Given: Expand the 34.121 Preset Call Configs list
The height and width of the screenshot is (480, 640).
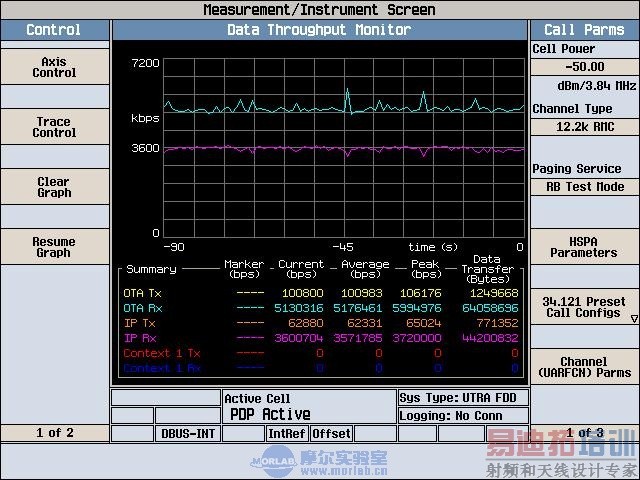Looking at the screenshot, I should pos(584,307).
